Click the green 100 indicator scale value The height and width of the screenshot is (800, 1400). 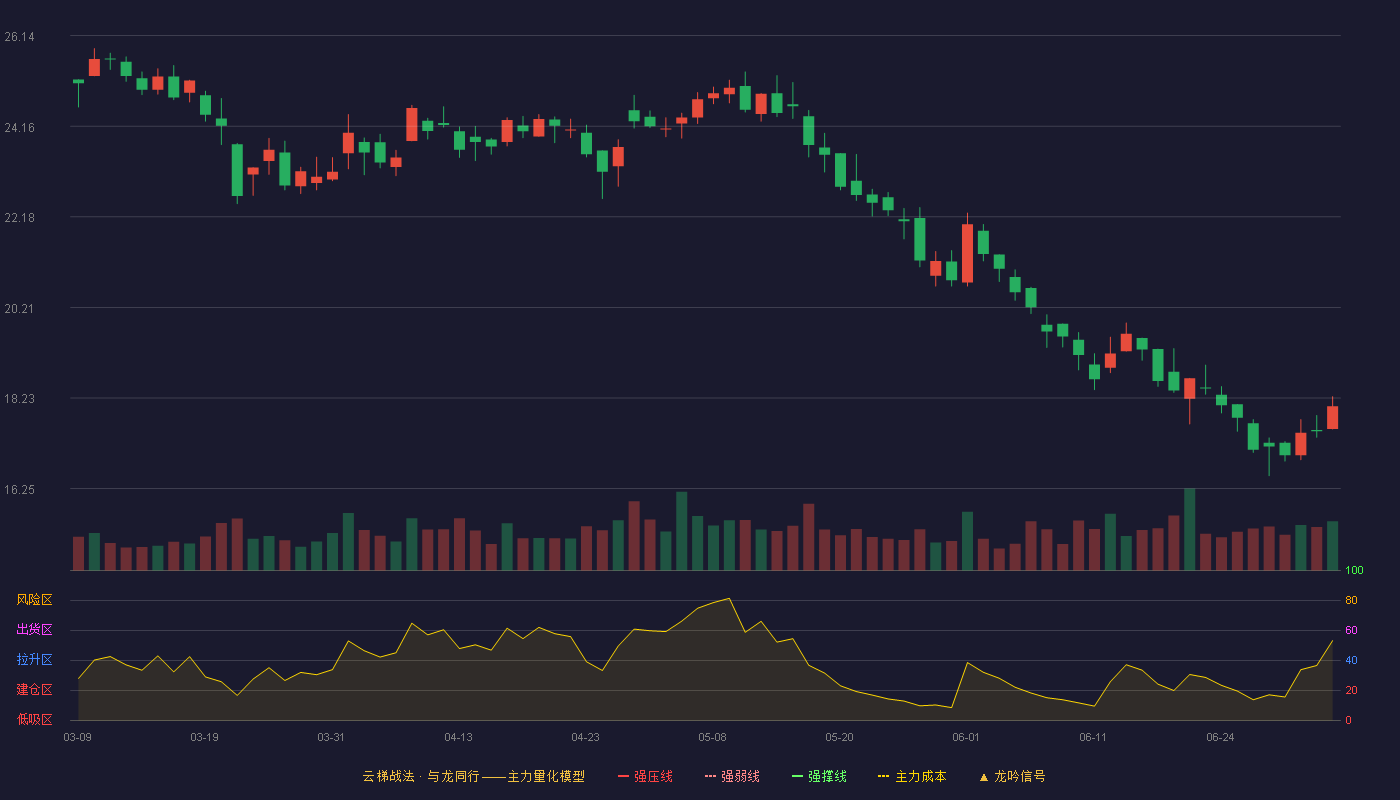point(1354,571)
